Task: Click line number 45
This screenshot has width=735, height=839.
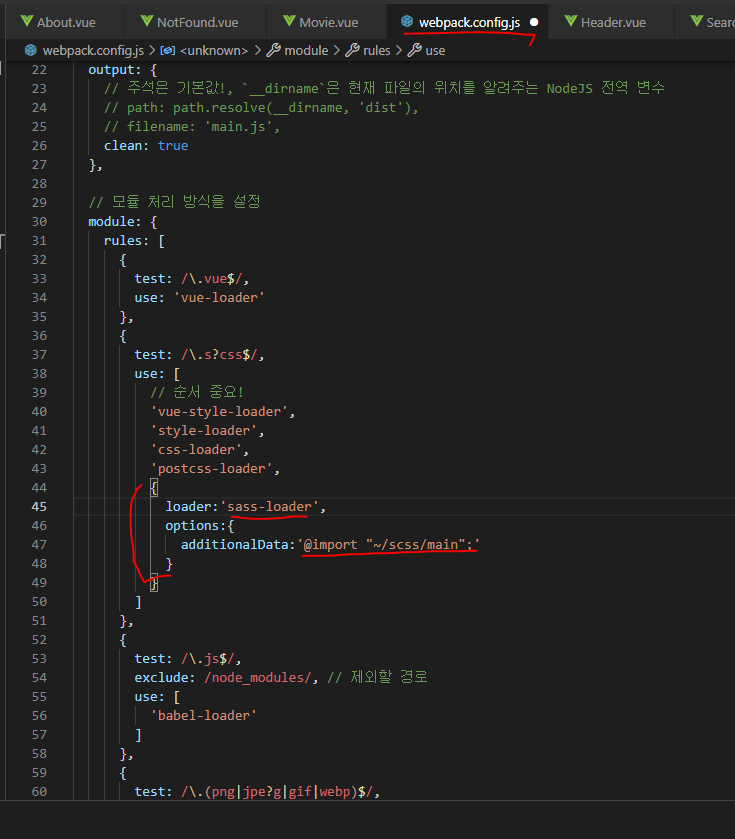Action: (x=39, y=507)
